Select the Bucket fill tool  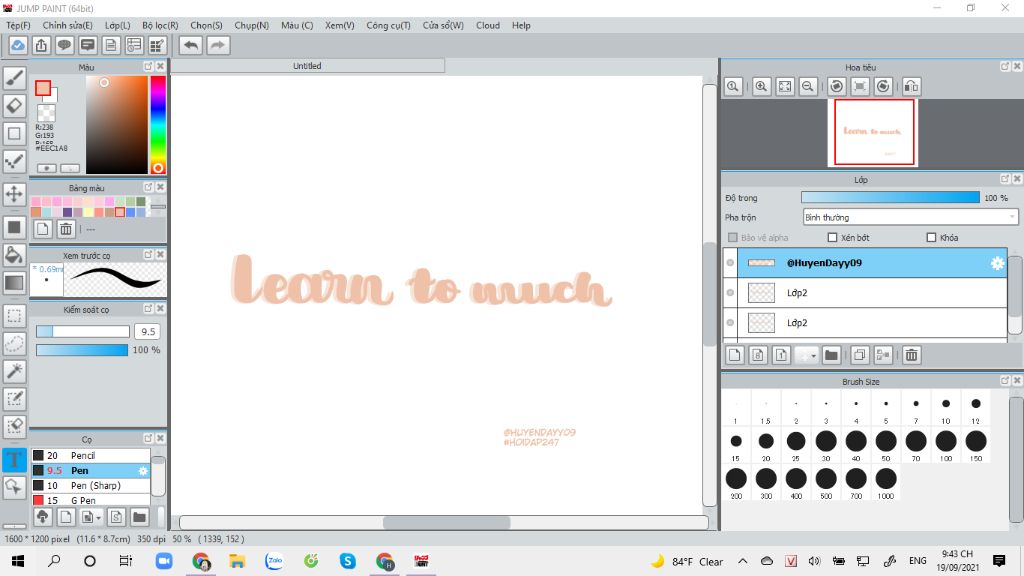(x=14, y=255)
